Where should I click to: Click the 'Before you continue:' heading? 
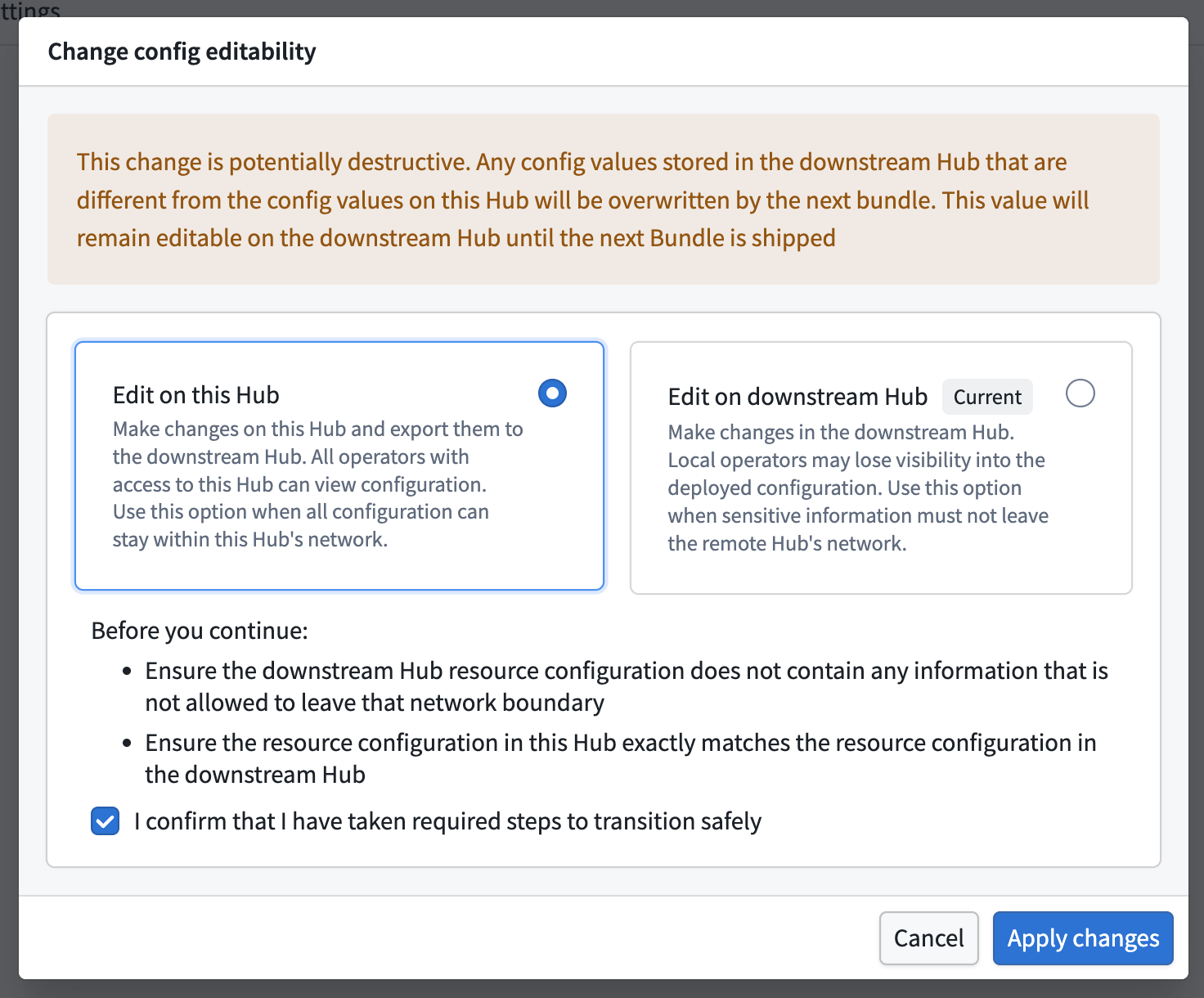[x=200, y=631]
